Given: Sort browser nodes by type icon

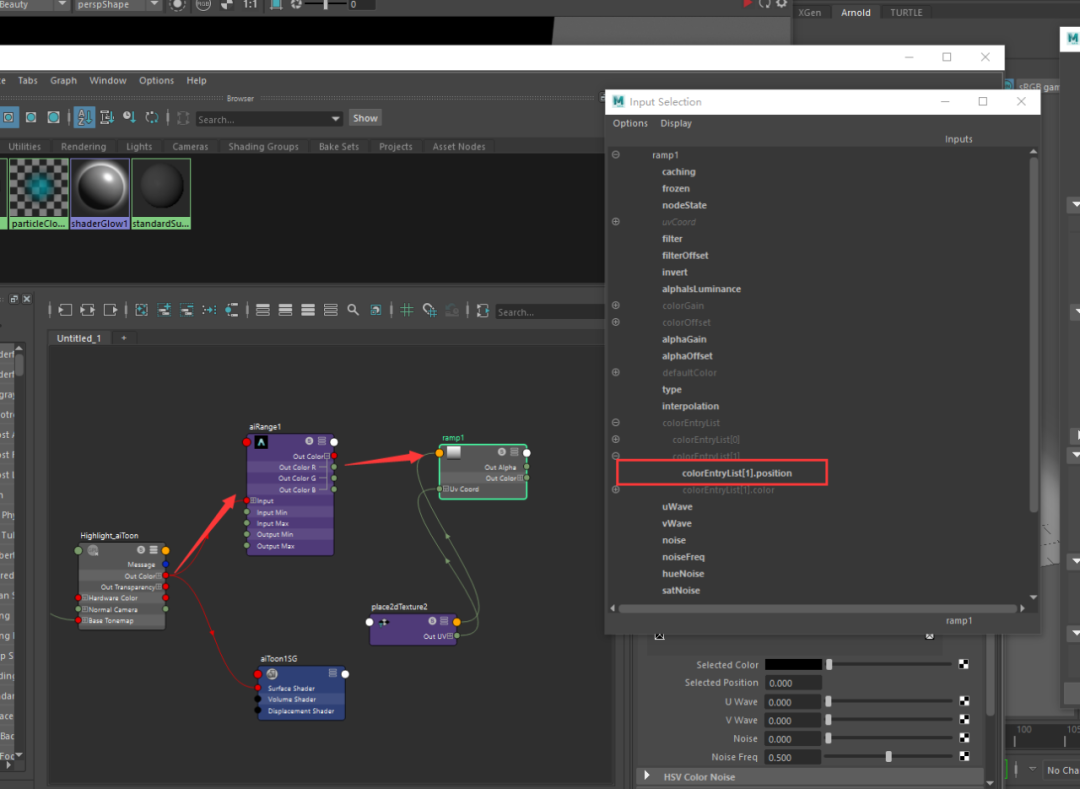Looking at the screenshot, I should point(107,118).
